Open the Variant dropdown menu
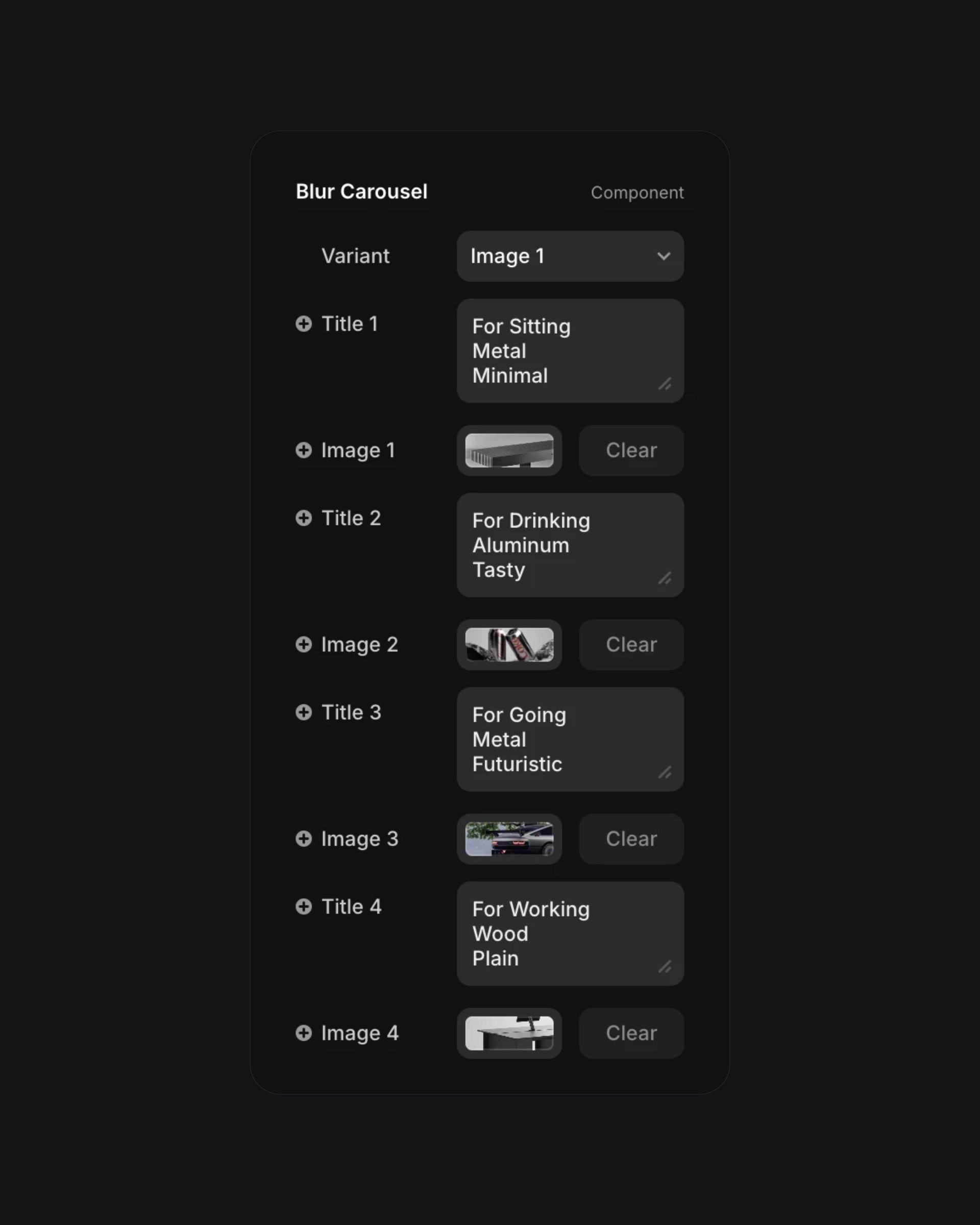This screenshot has height=1225, width=980. (570, 256)
